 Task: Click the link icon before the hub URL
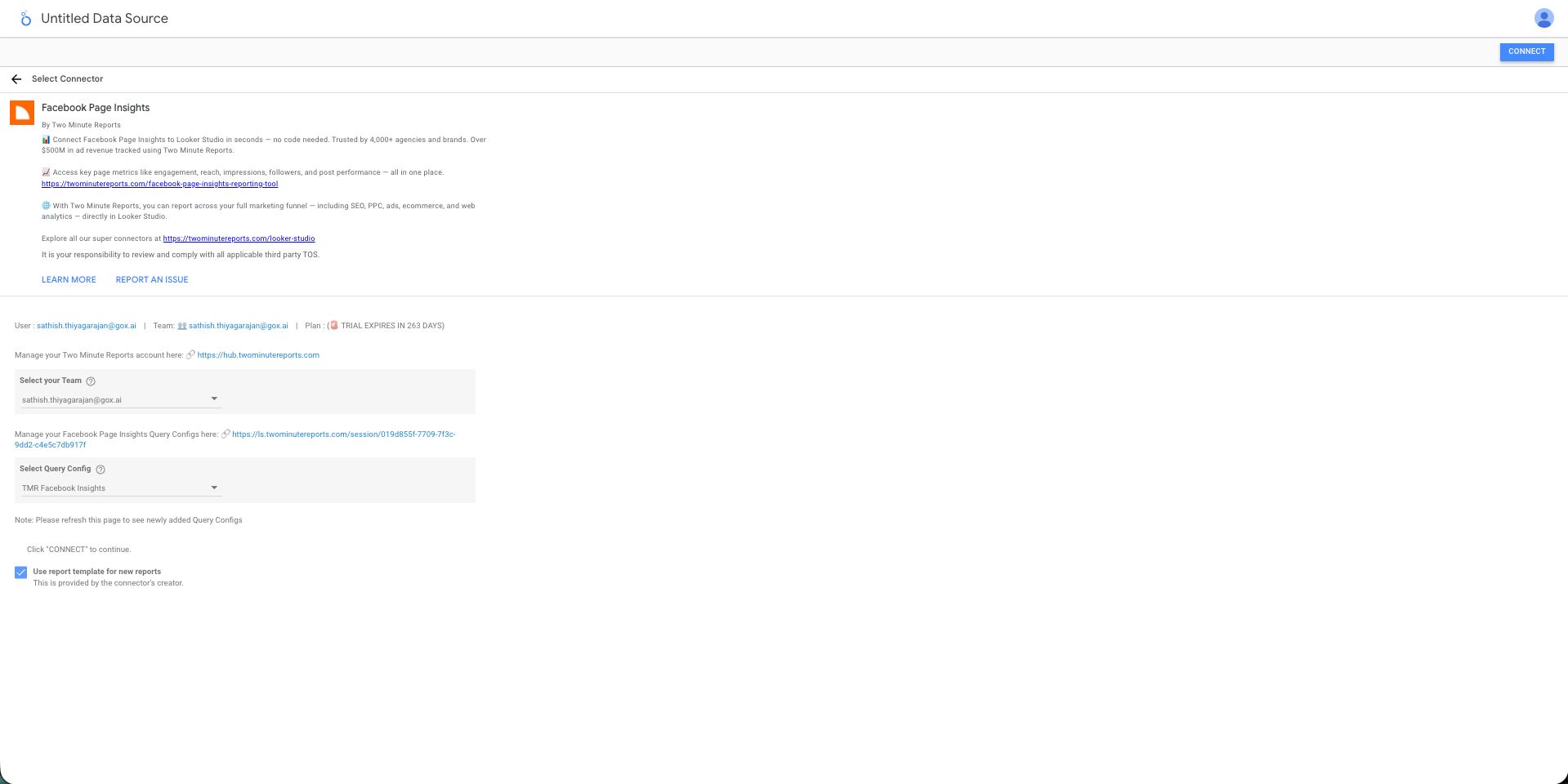190,354
